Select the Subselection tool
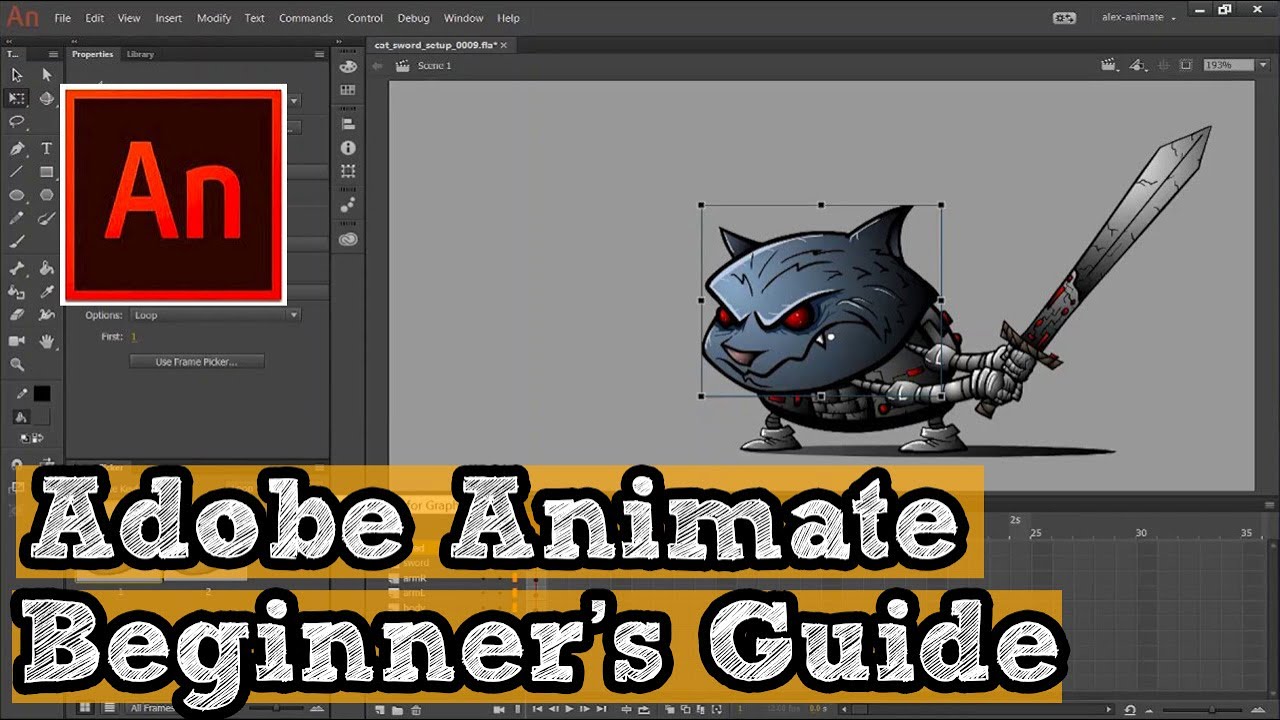 click(x=46, y=75)
